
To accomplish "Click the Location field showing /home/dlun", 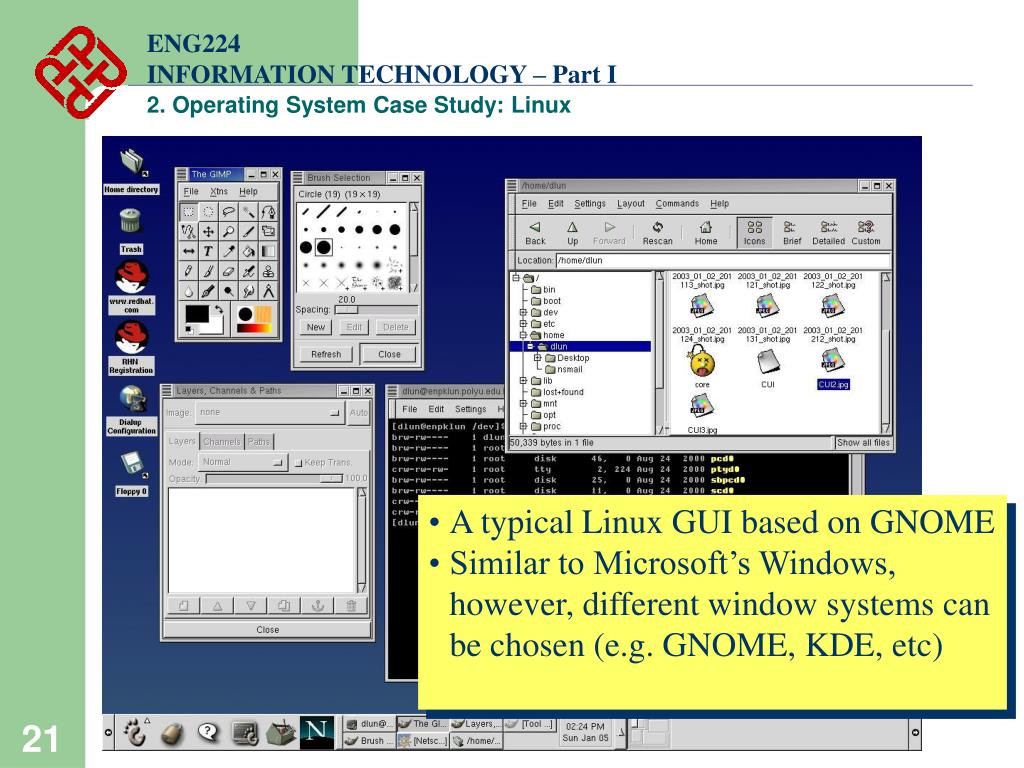I will click(723, 260).
